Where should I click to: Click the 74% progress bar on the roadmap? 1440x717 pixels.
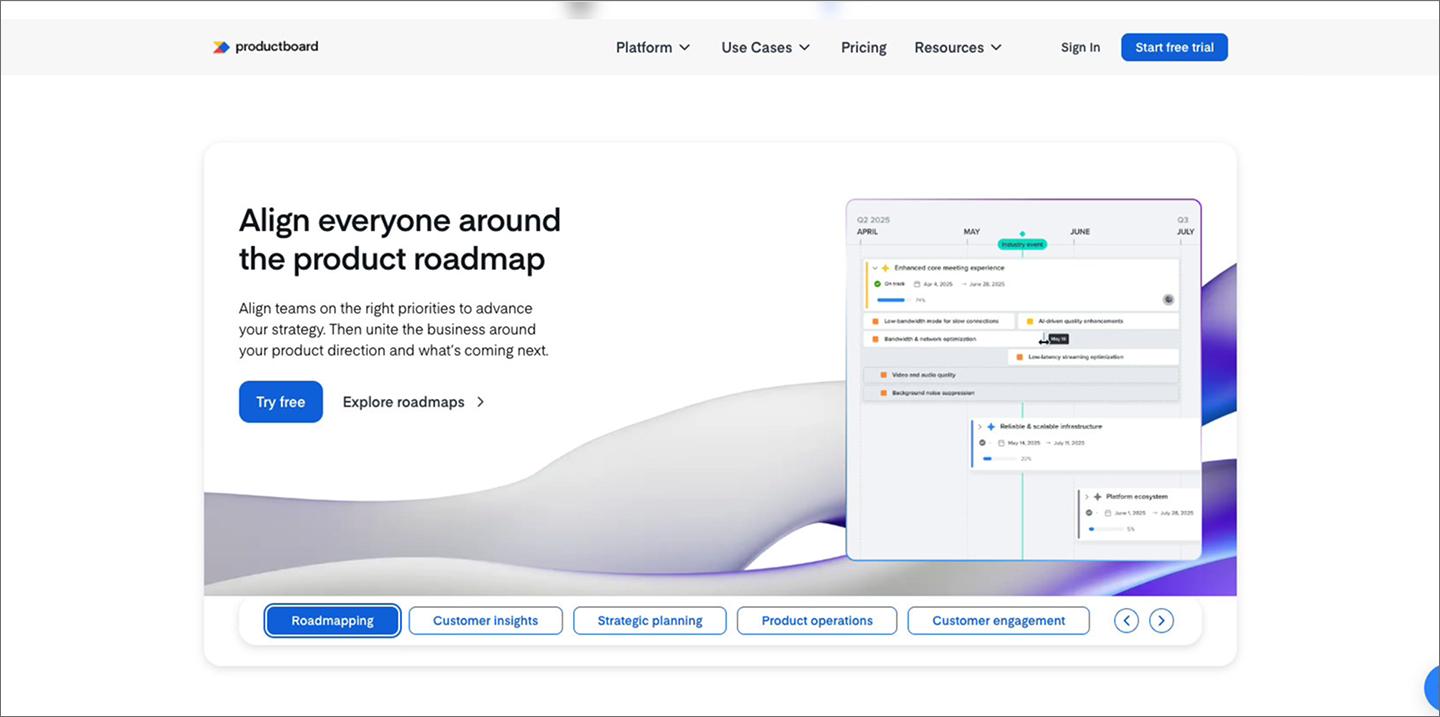point(891,298)
